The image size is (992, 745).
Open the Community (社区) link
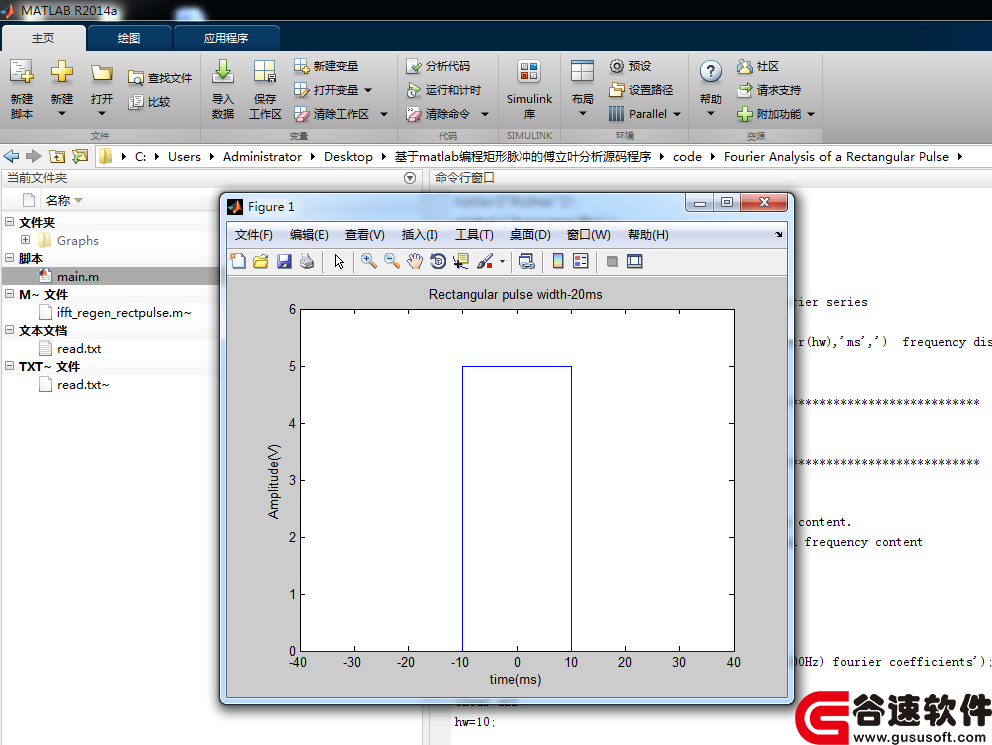click(x=757, y=66)
